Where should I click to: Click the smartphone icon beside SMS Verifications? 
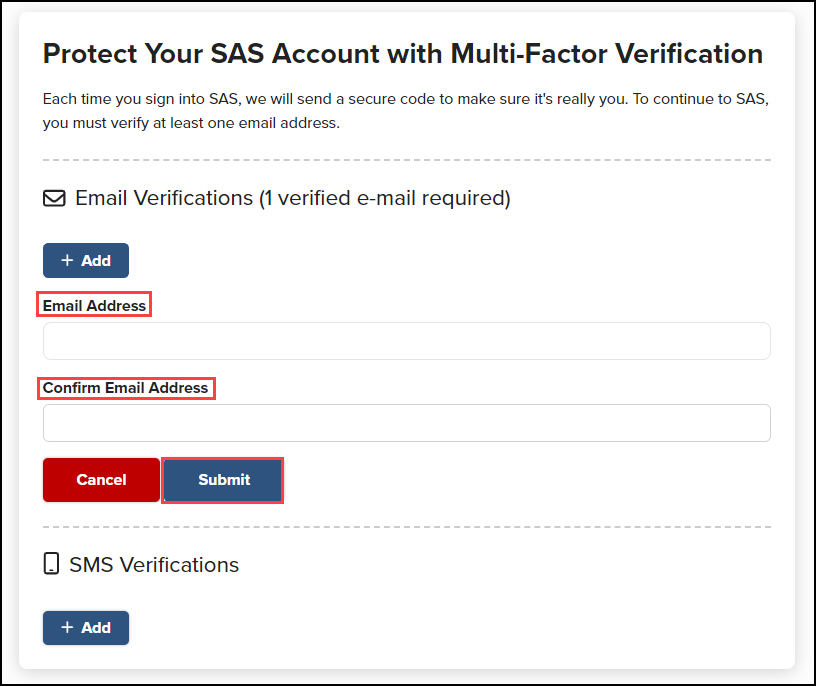[51, 564]
